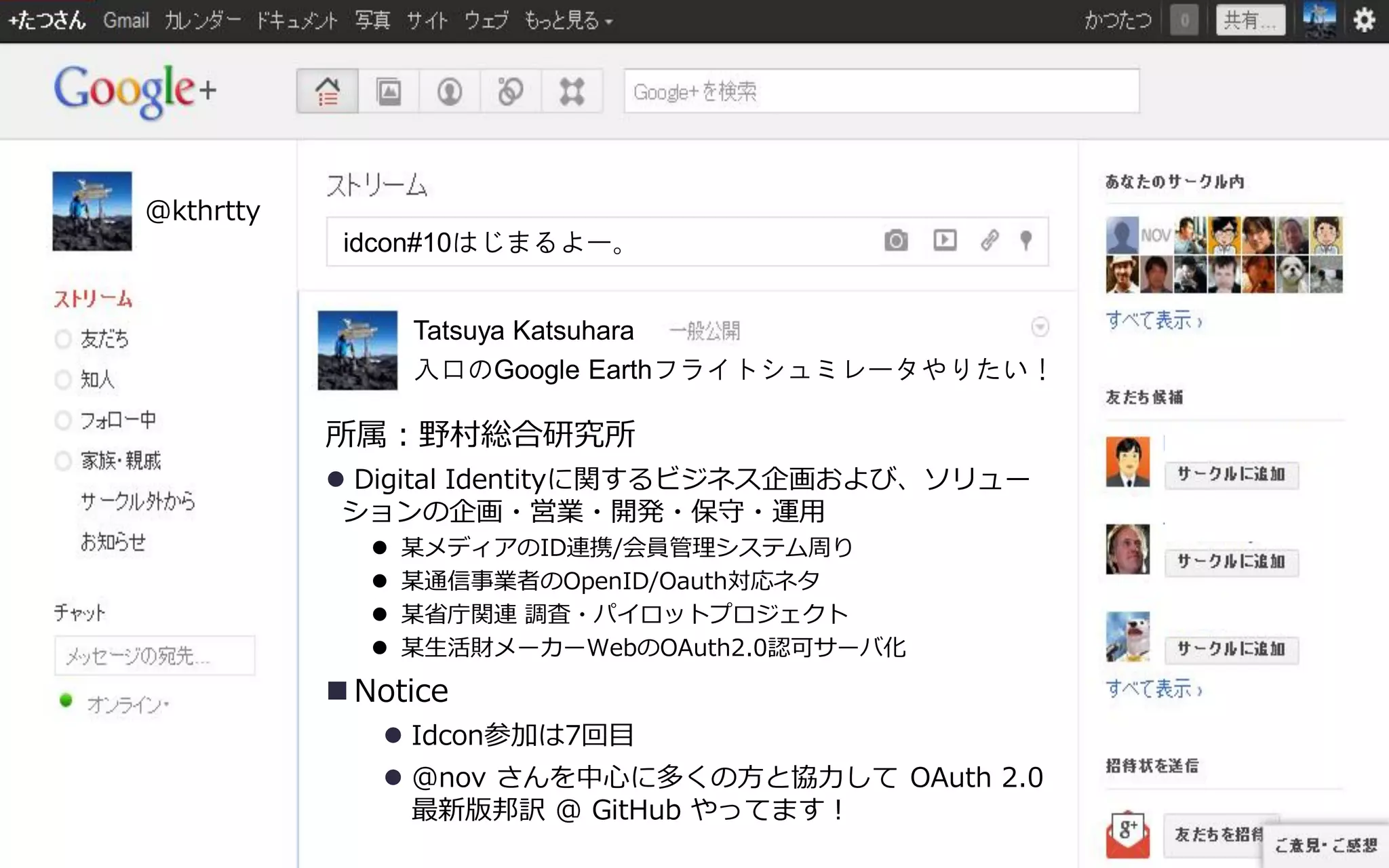Add location with the pin icon
The image size is (1389, 868).
1026,240
